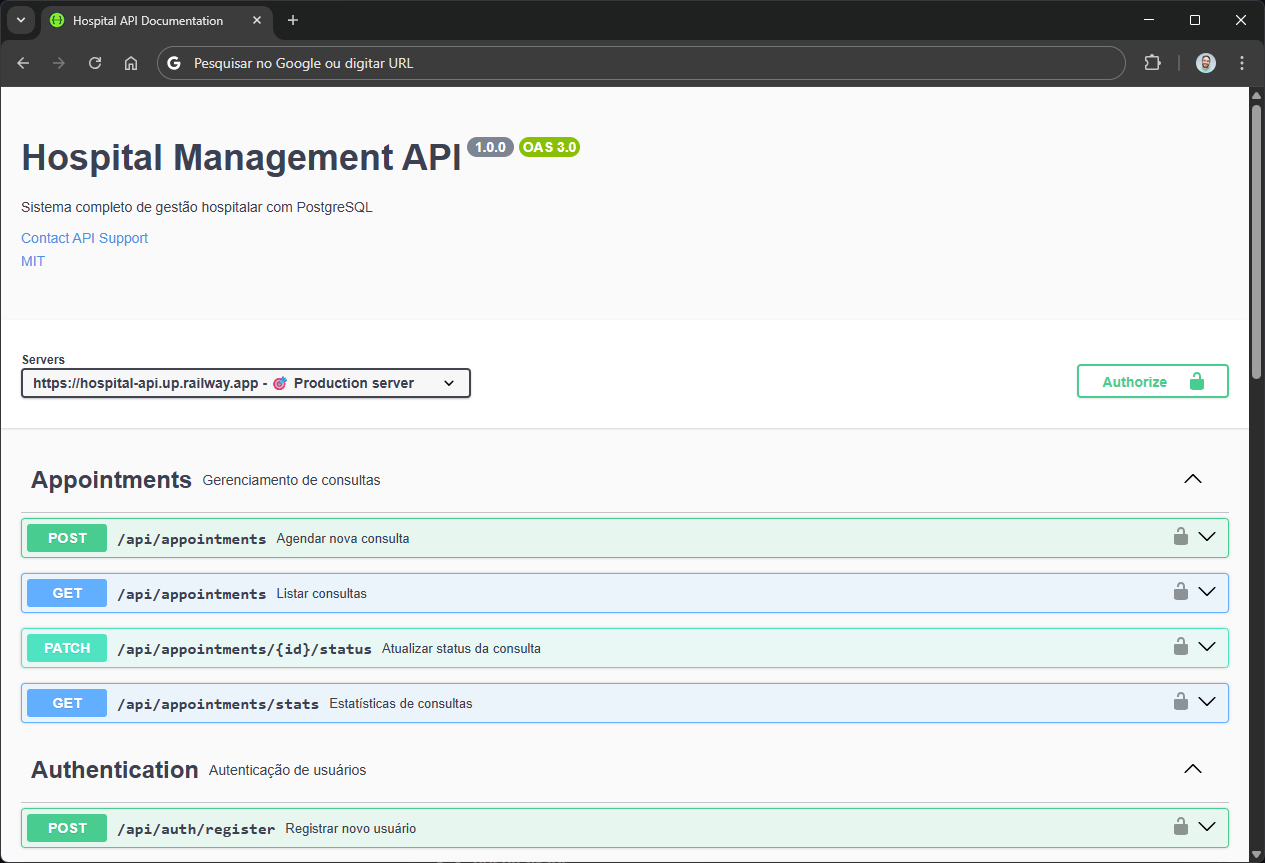Open the Contact API Support link
Image resolution: width=1265 pixels, height=863 pixels.
[x=85, y=238]
